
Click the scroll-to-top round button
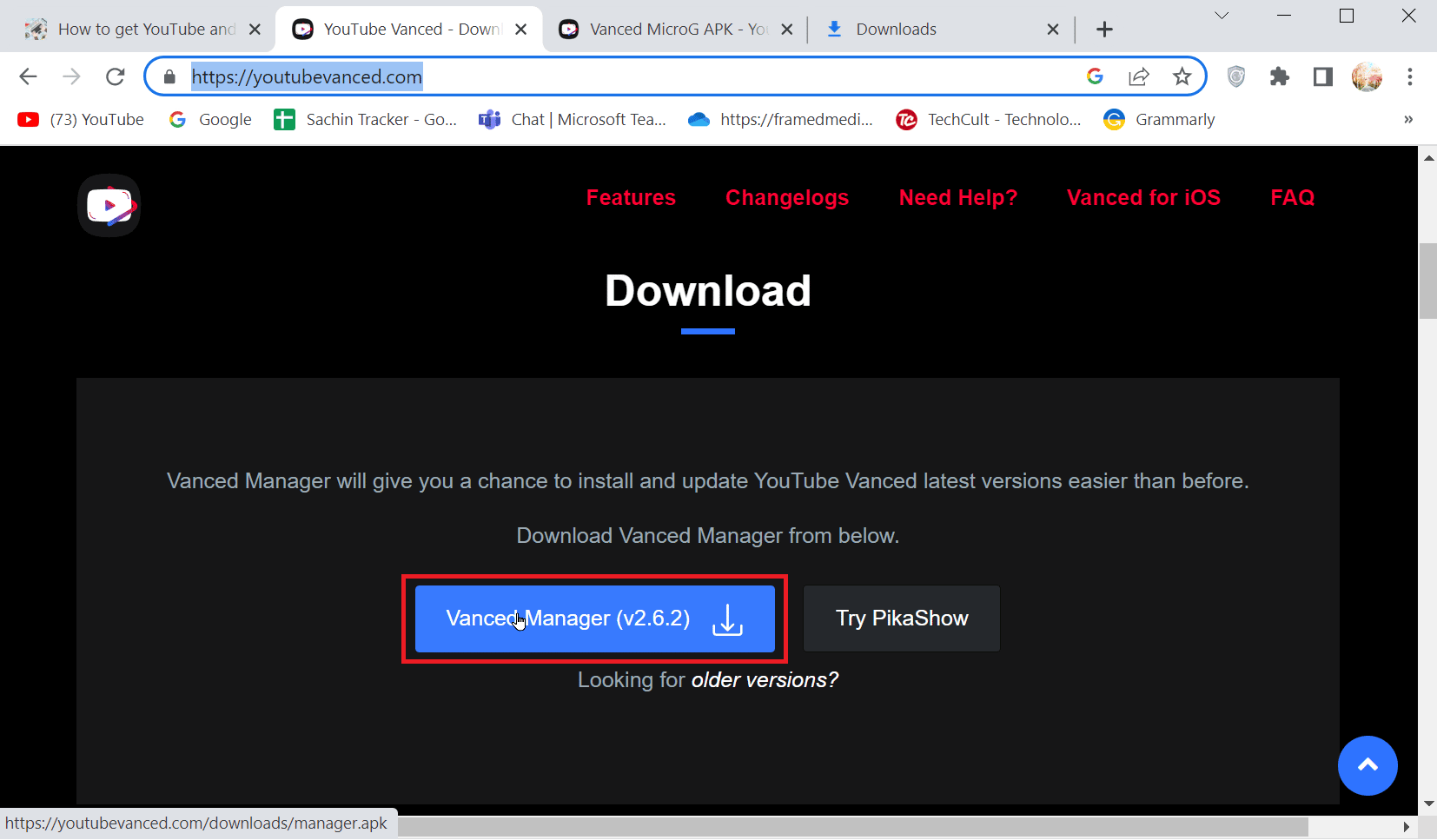[1367, 765]
